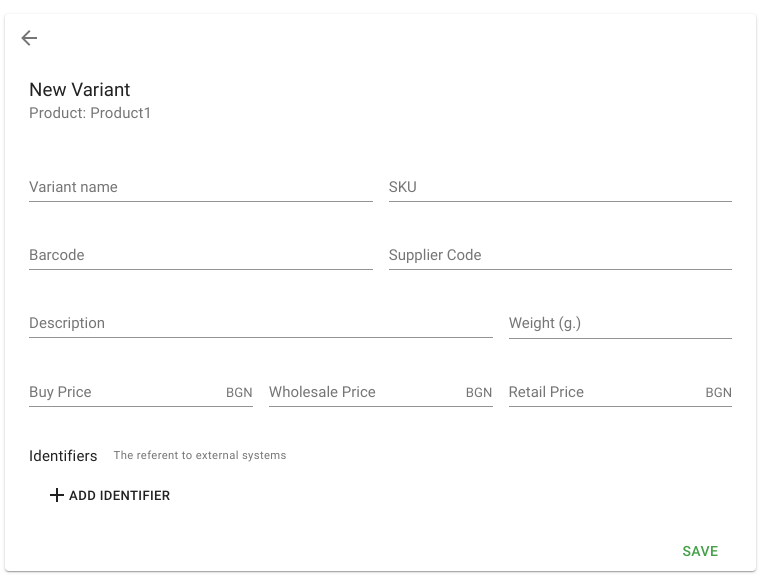Focus the Supplier Code field
This screenshot has width=761, height=580.
pyautogui.click(x=560, y=255)
